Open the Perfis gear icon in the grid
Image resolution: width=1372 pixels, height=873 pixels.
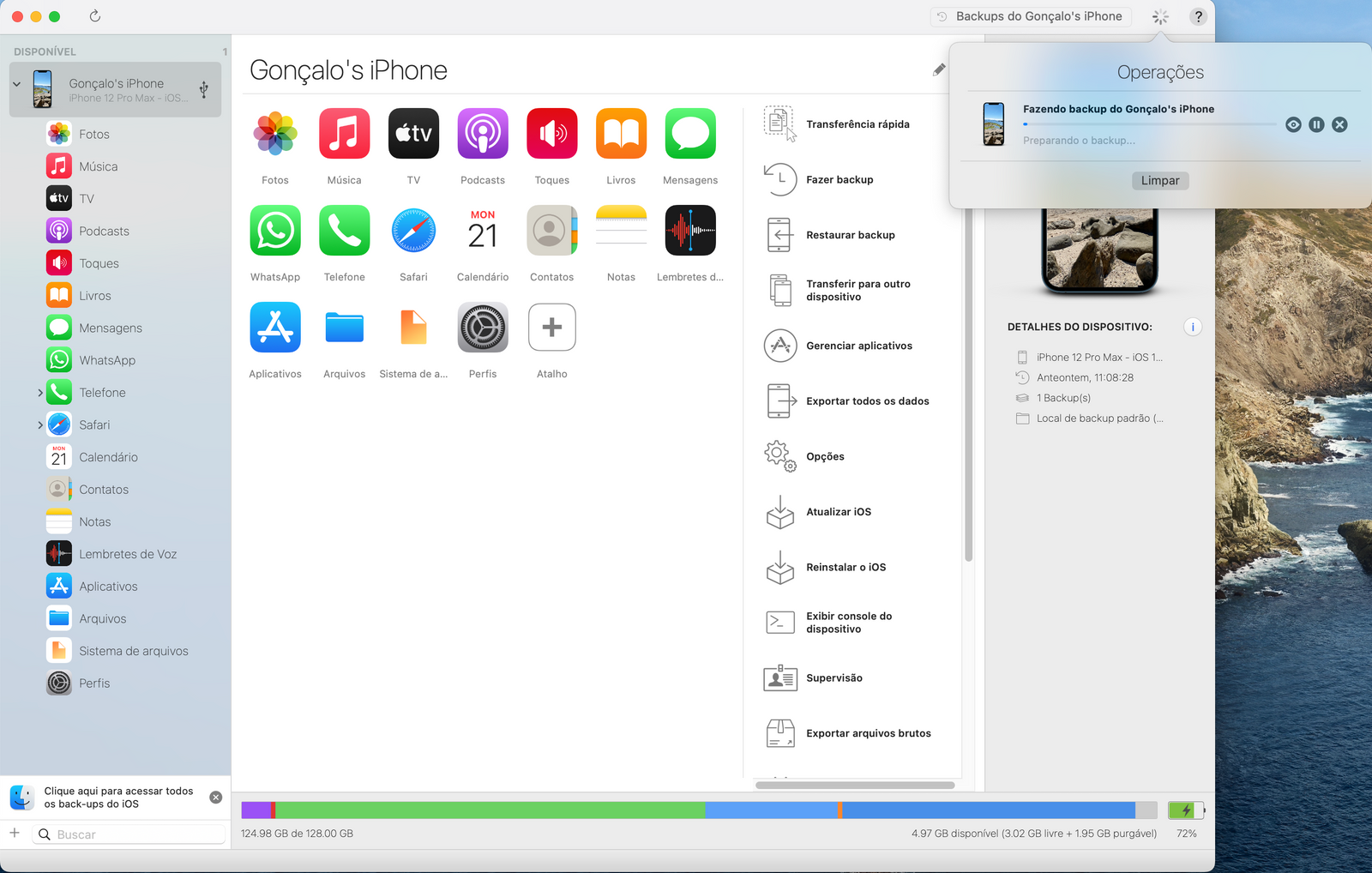click(x=483, y=328)
